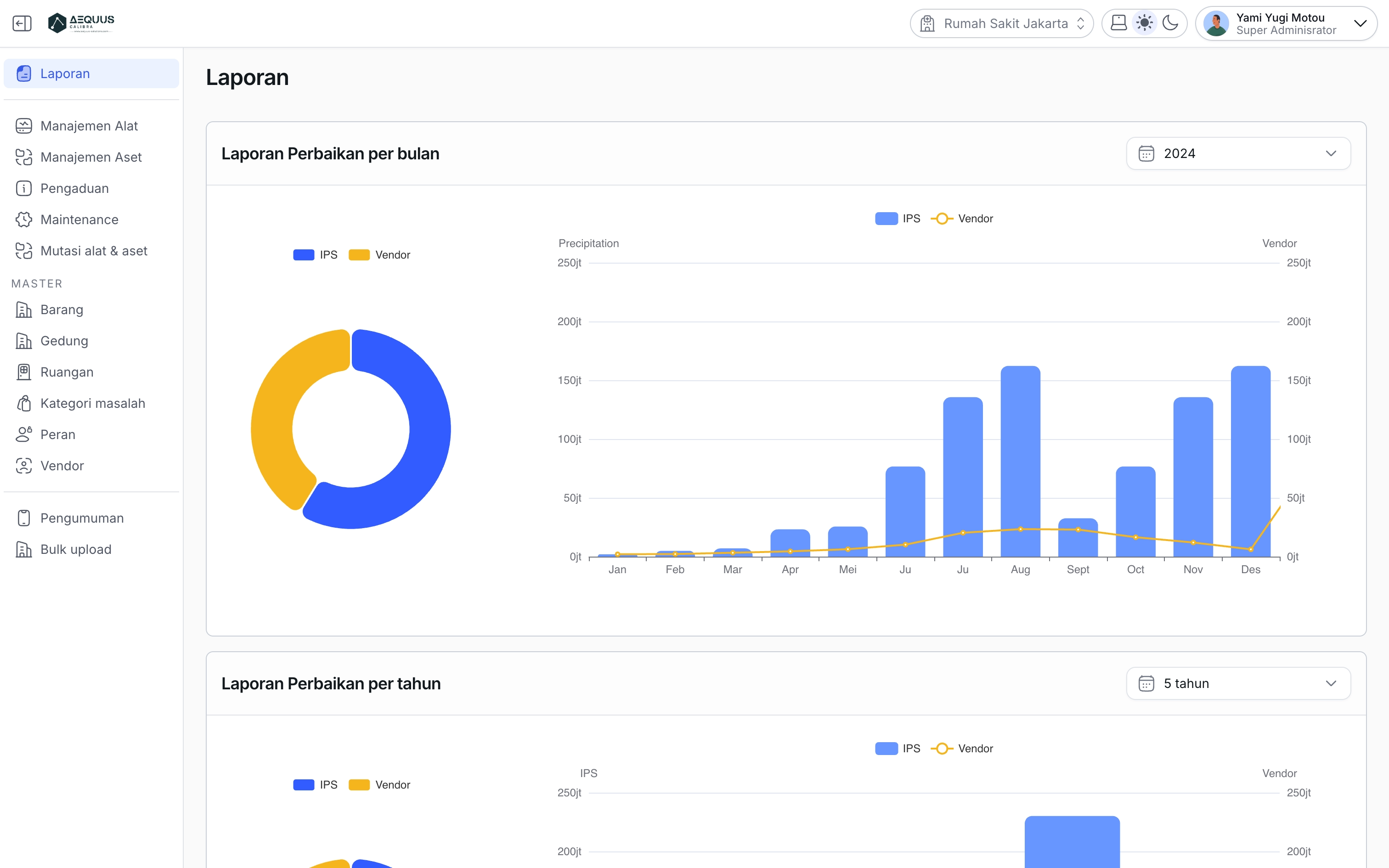The image size is (1389, 868).
Task: Open the Pengumuman page
Action: click(91, 518)
